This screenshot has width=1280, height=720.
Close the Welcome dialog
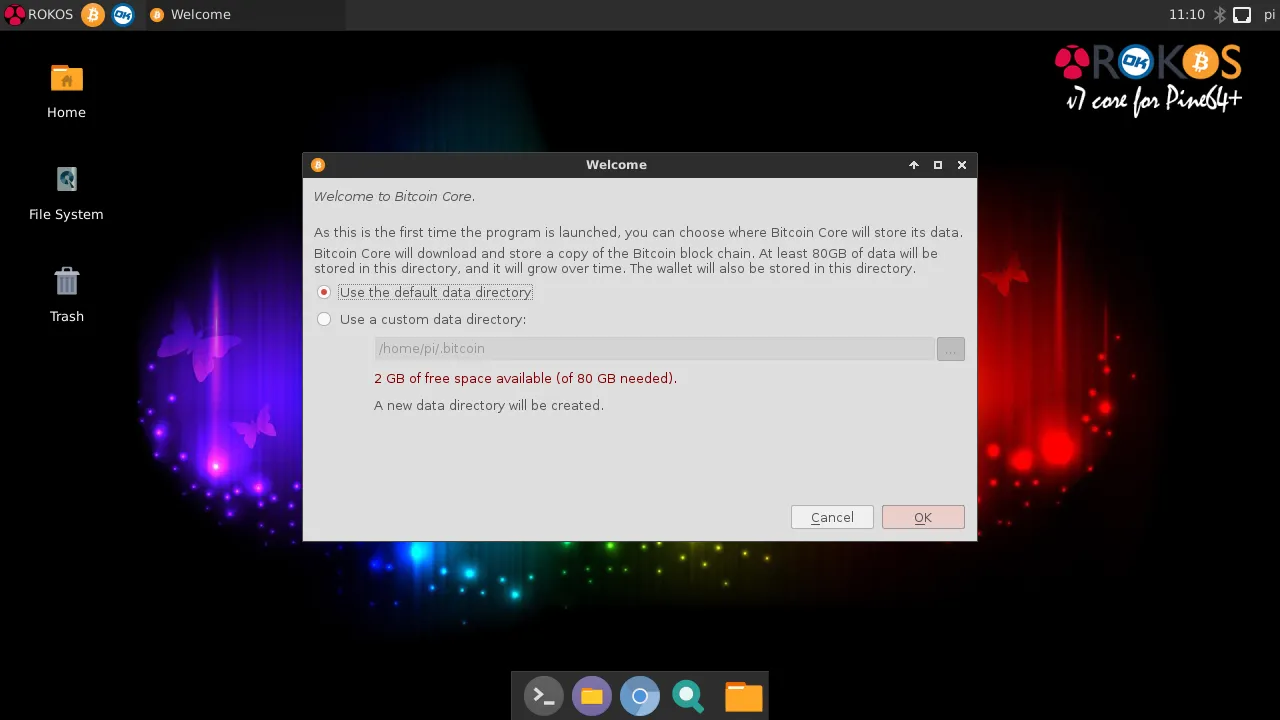(x=962, y=165)
